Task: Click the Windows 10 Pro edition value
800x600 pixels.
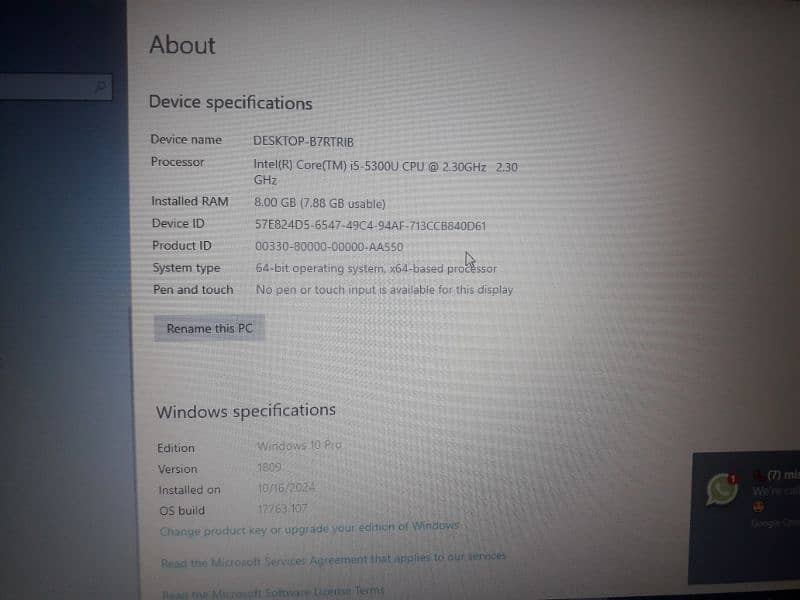Action: click(299, 445)
